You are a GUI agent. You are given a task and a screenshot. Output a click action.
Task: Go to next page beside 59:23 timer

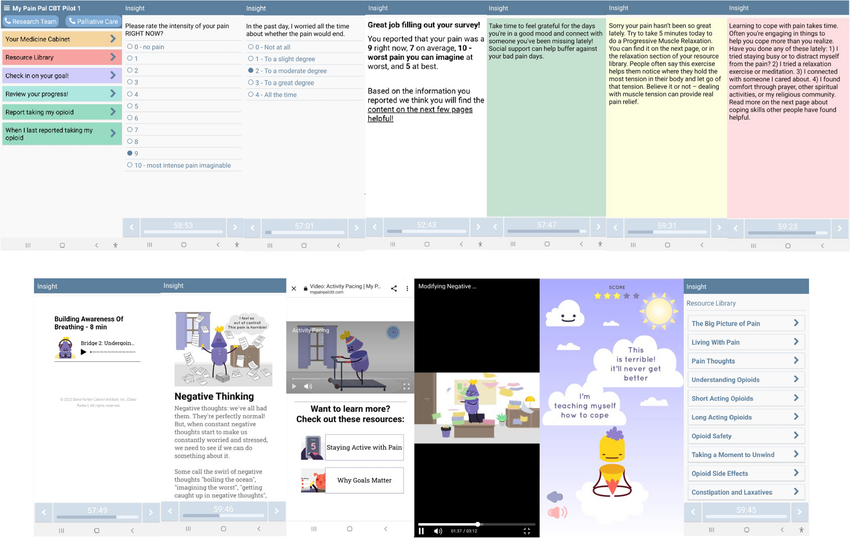pyautogui.click(x=840, y=228)
